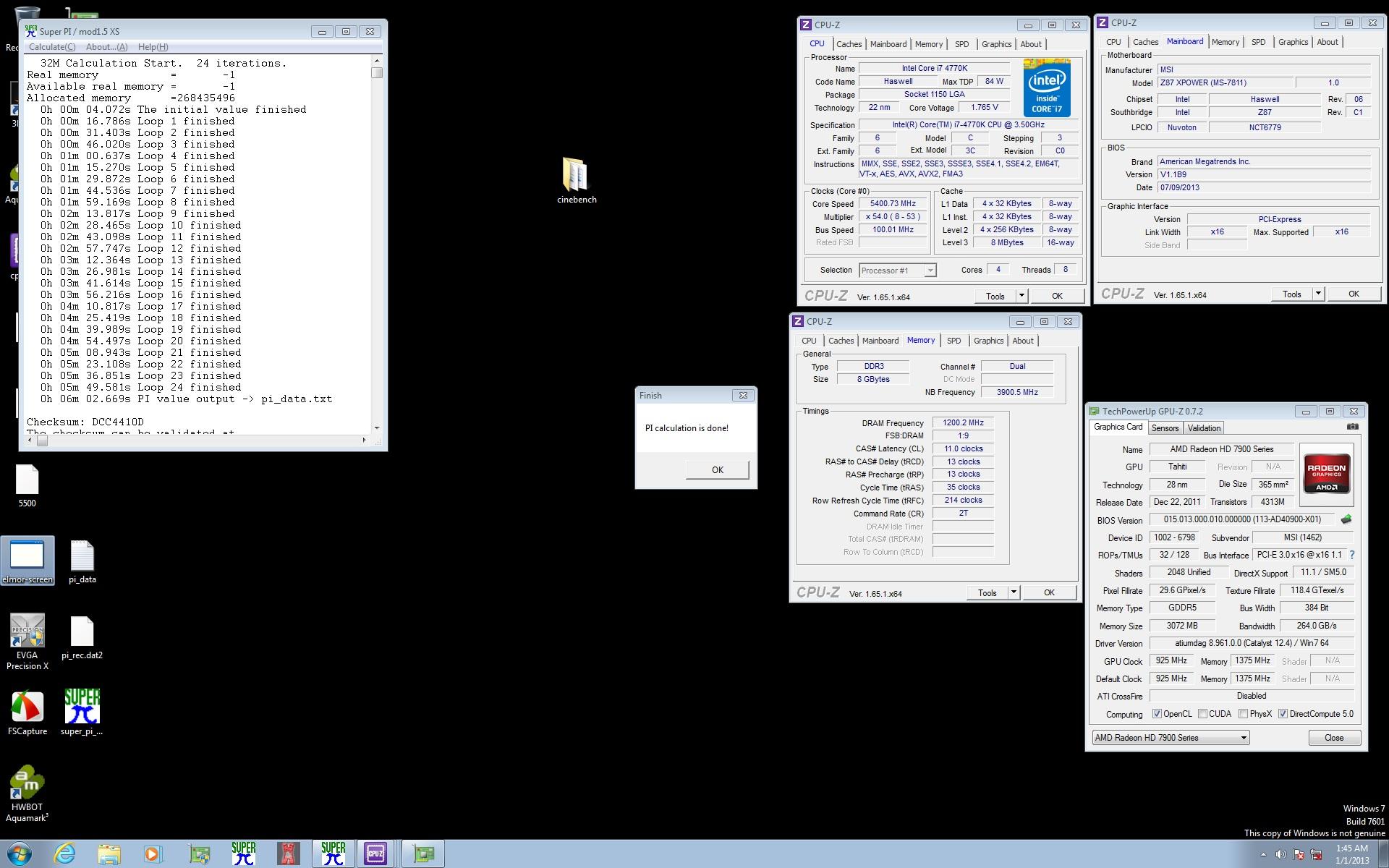Click the Show Desktop strip beside the clock
This screenshot has width=1389, height=868.
click(x=1383, y=854)
